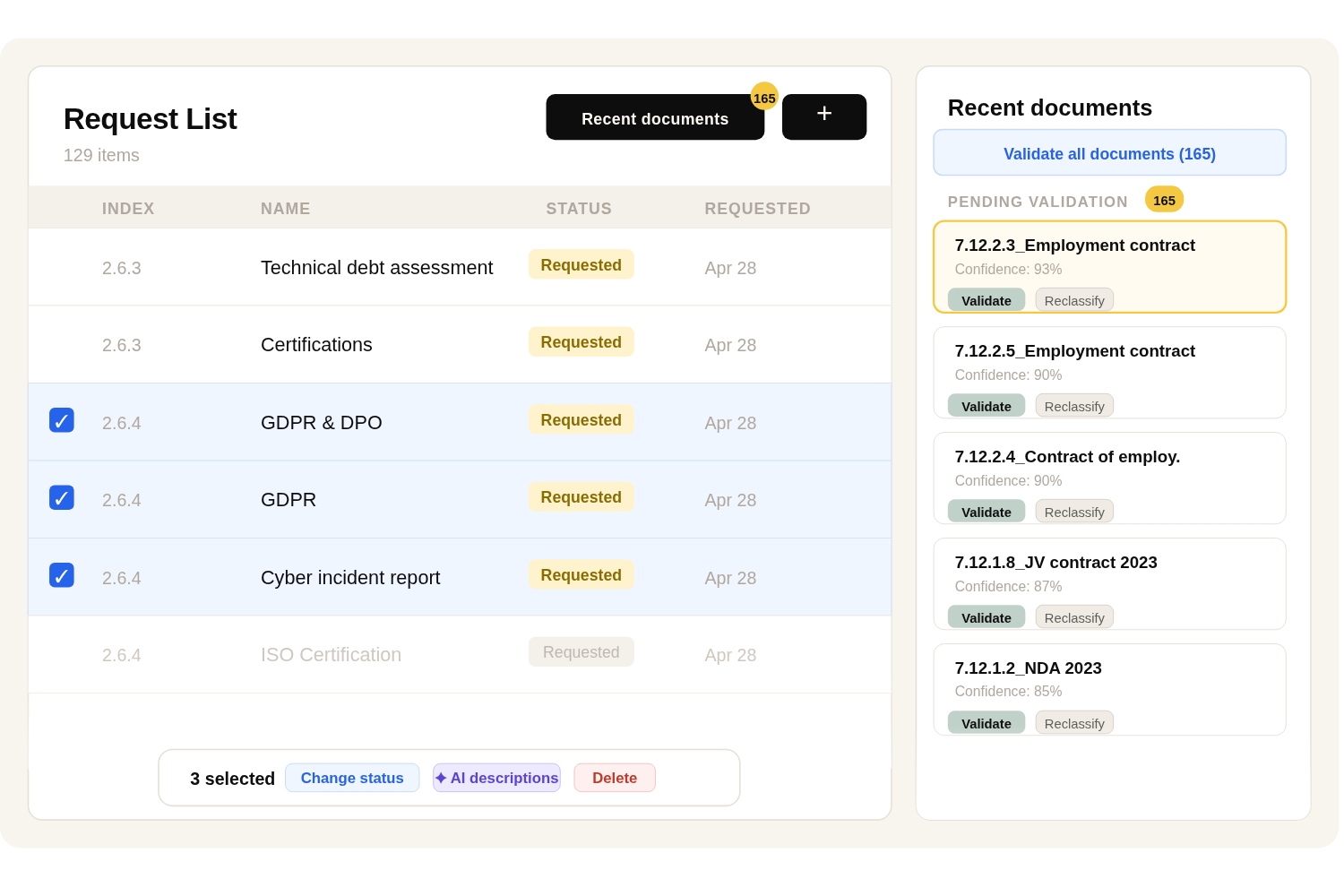The image size is (1344, 896).
Task: Open Requested status on Technical debt assessment
Action: pyautogui.click(x=581, y=264)
